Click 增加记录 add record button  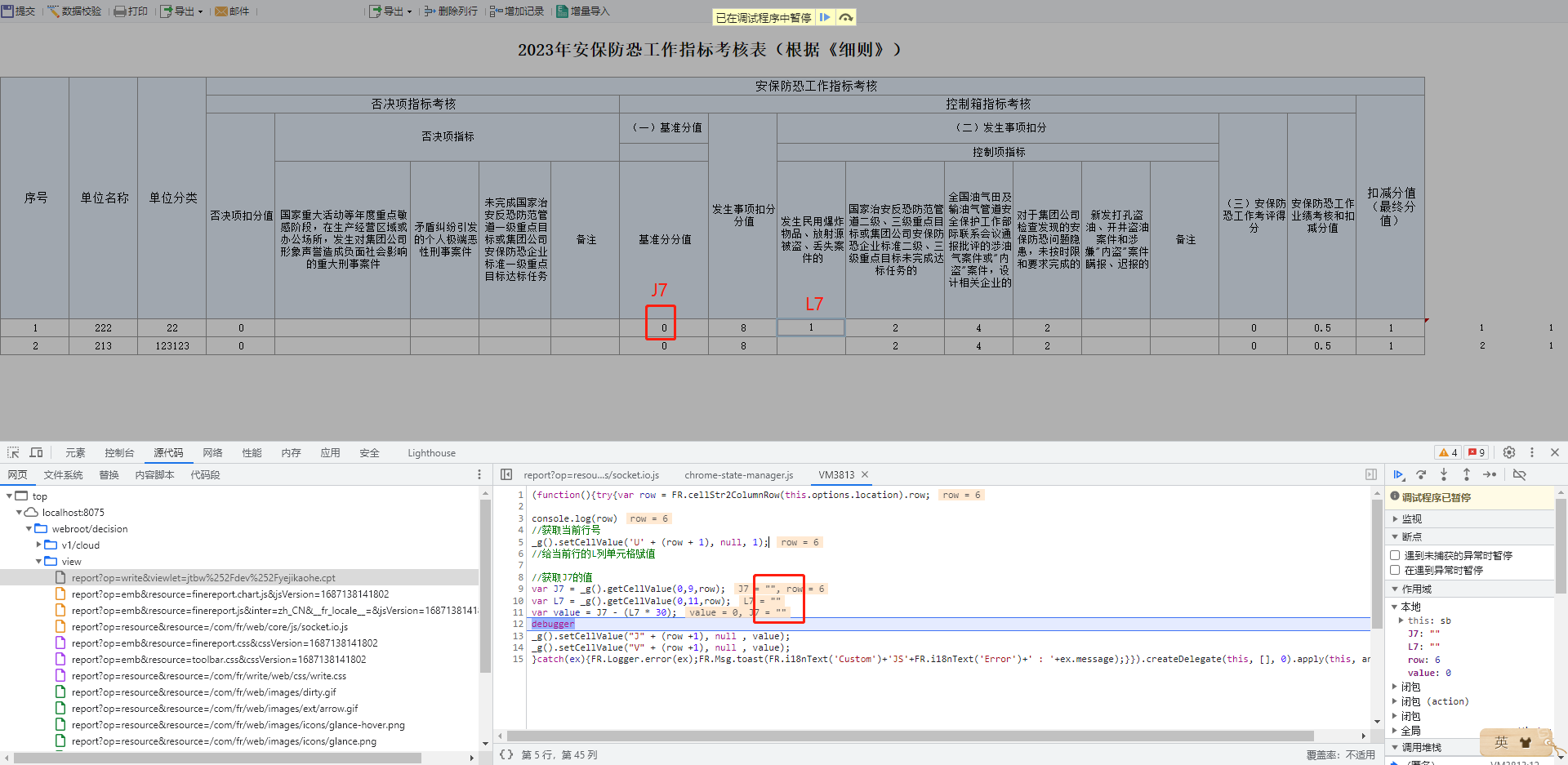pos(517,11)
